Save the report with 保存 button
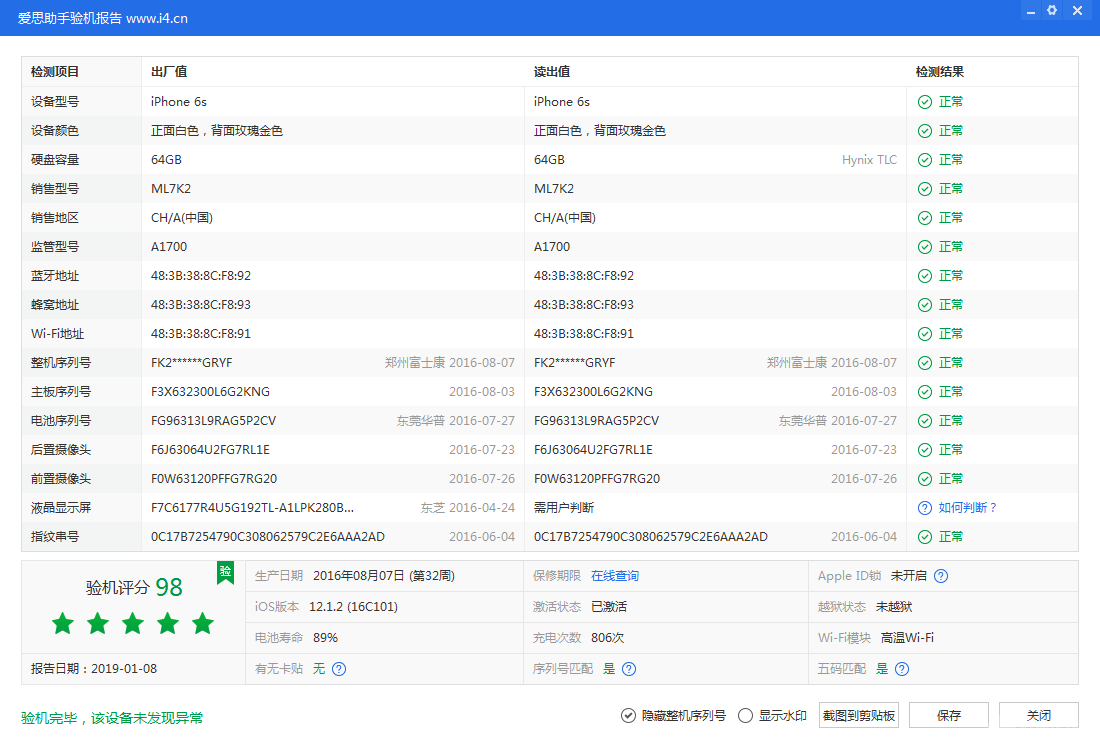This screenshot has width=1100, height=749. [948, 715]
